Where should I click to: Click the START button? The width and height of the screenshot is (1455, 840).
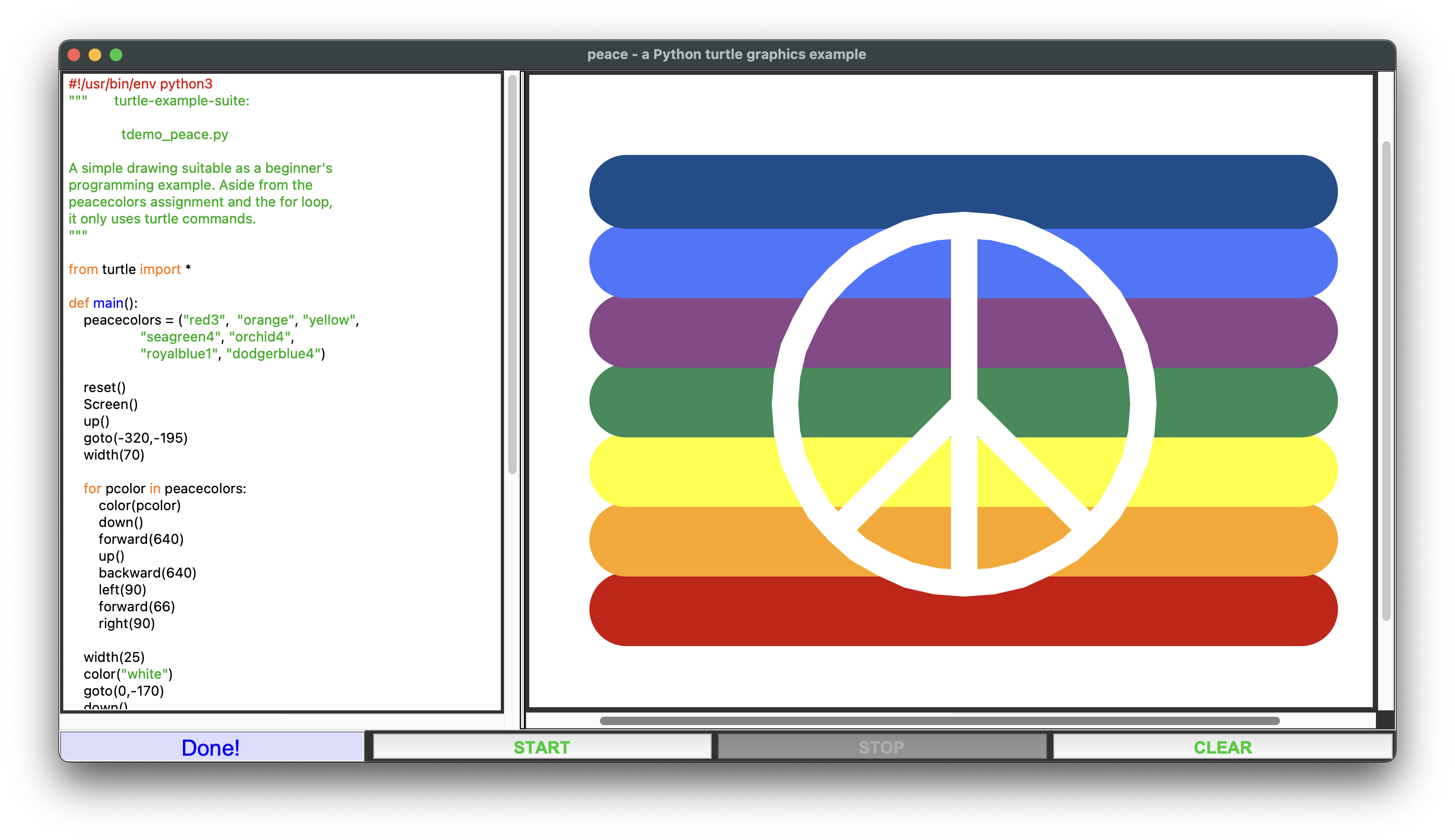pyautogui.click(x=541, y=747)
